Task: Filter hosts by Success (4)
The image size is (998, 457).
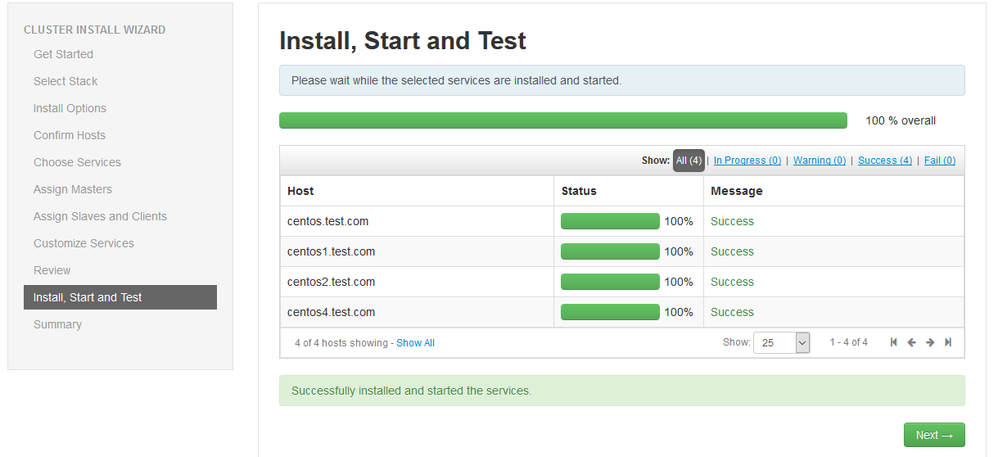Action: [x=884, y=160]
